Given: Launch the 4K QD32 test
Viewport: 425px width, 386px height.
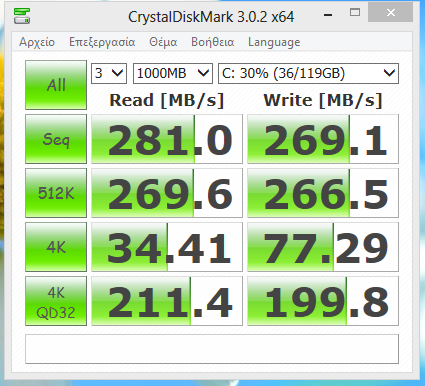Looking at the screenshot, I should coord(56,301).
